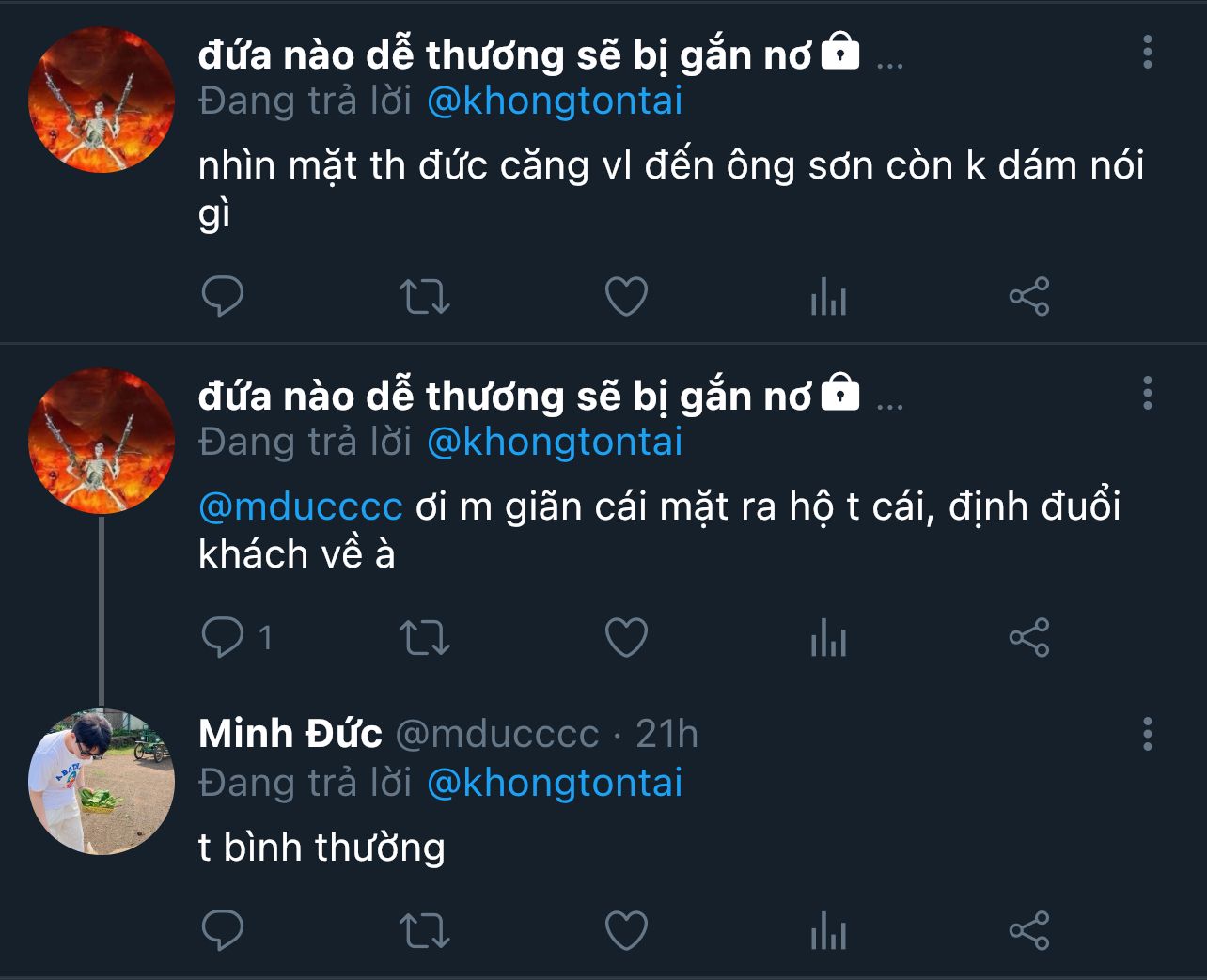Share the tweet mentioning @mducccc
This screenshot has height=980, width=1207.
click(x=1028, y=639)
